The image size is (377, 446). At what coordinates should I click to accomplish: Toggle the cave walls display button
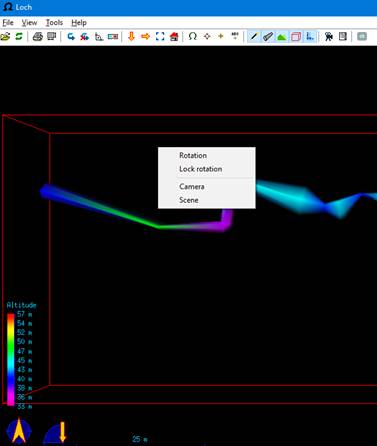click(x=268, y=36)
